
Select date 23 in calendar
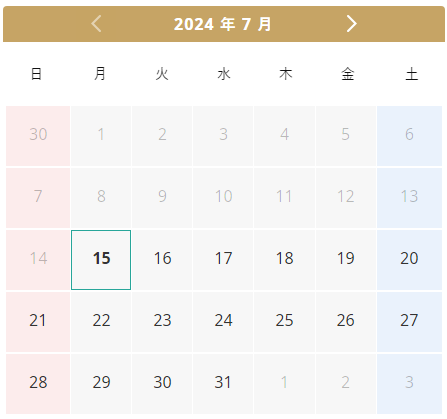click(x=162, y=322)
